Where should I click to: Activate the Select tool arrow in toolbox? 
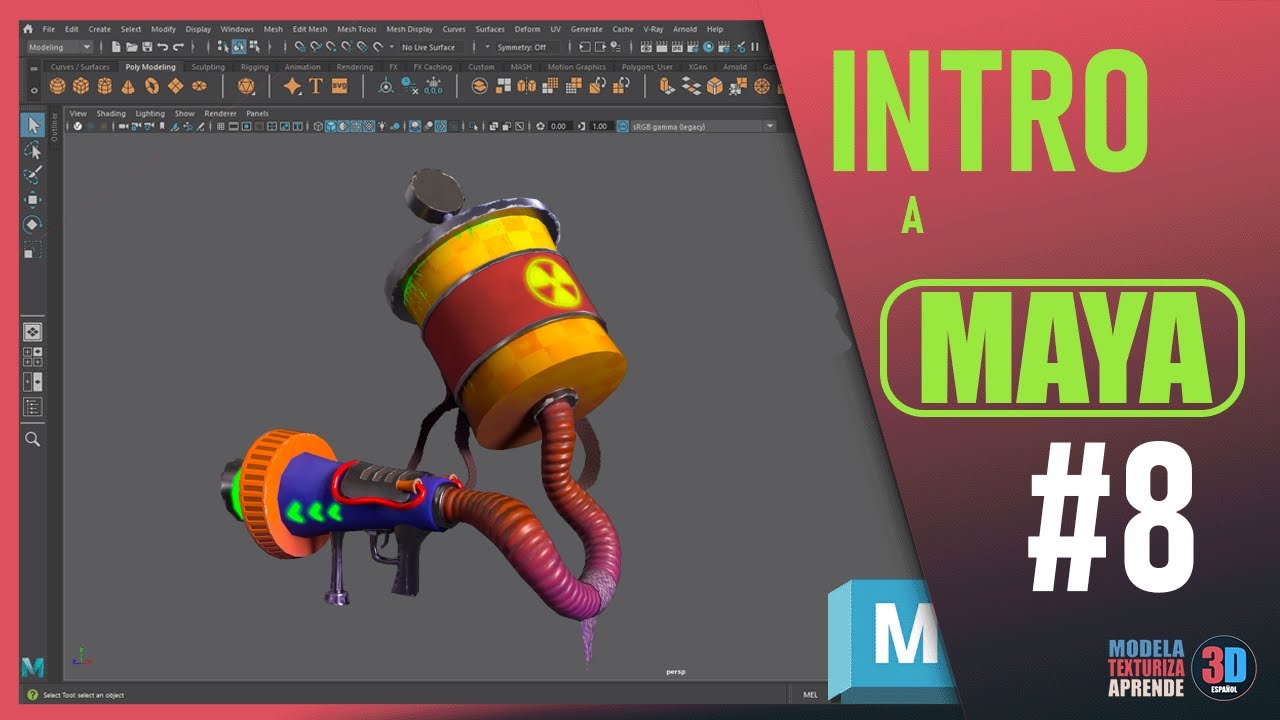33,125
